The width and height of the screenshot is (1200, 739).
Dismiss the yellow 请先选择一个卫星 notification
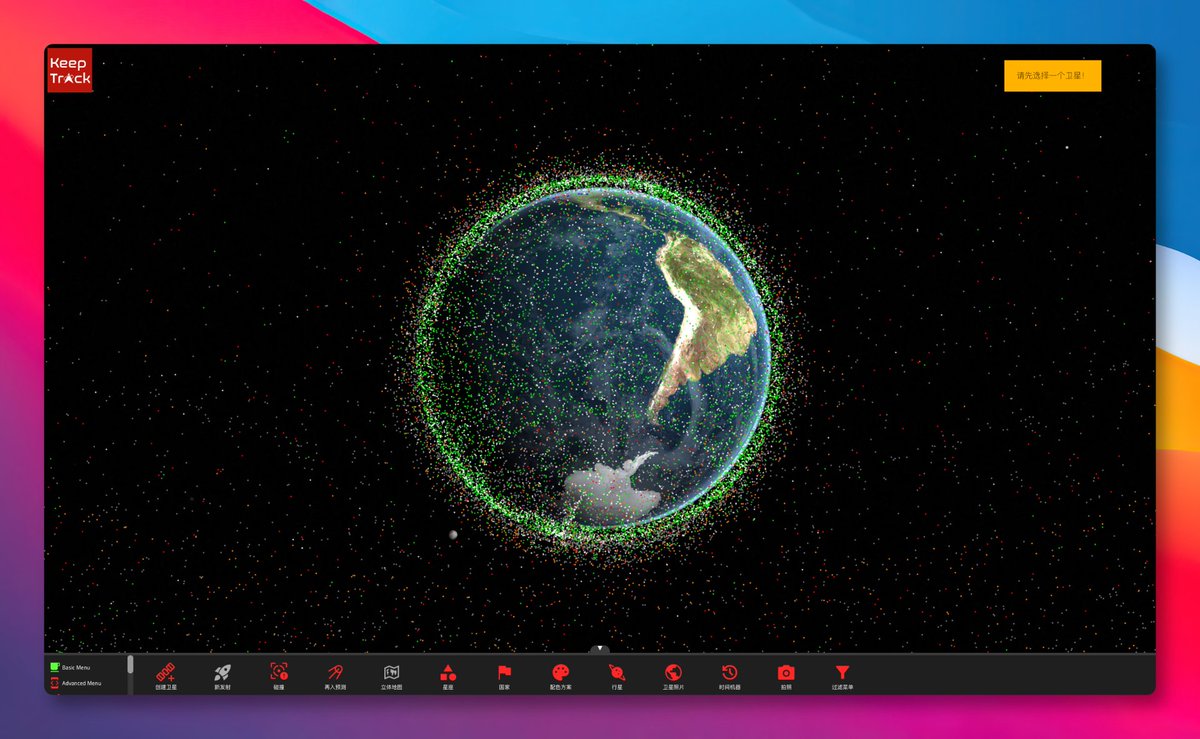point(1052,75)
